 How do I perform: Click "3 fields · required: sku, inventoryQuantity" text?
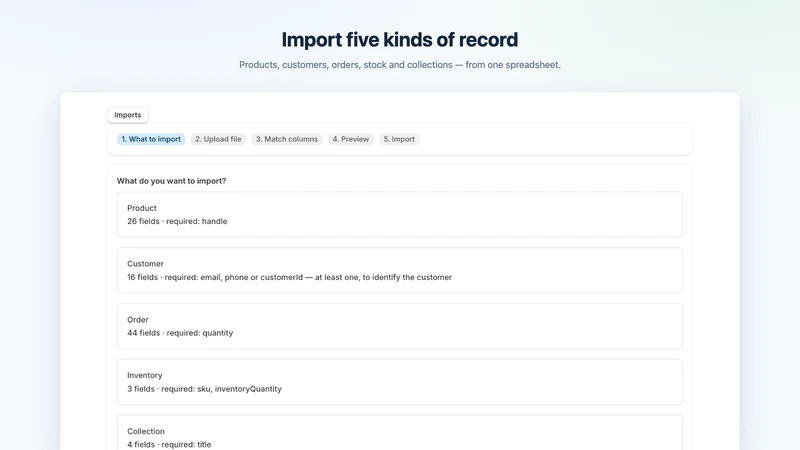coord(204,389)
